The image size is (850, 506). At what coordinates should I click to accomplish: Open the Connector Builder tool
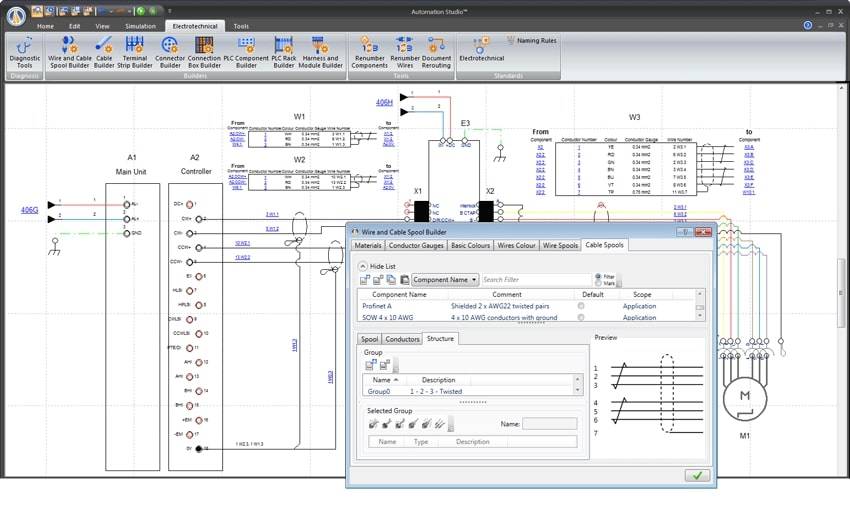point(170,53)
